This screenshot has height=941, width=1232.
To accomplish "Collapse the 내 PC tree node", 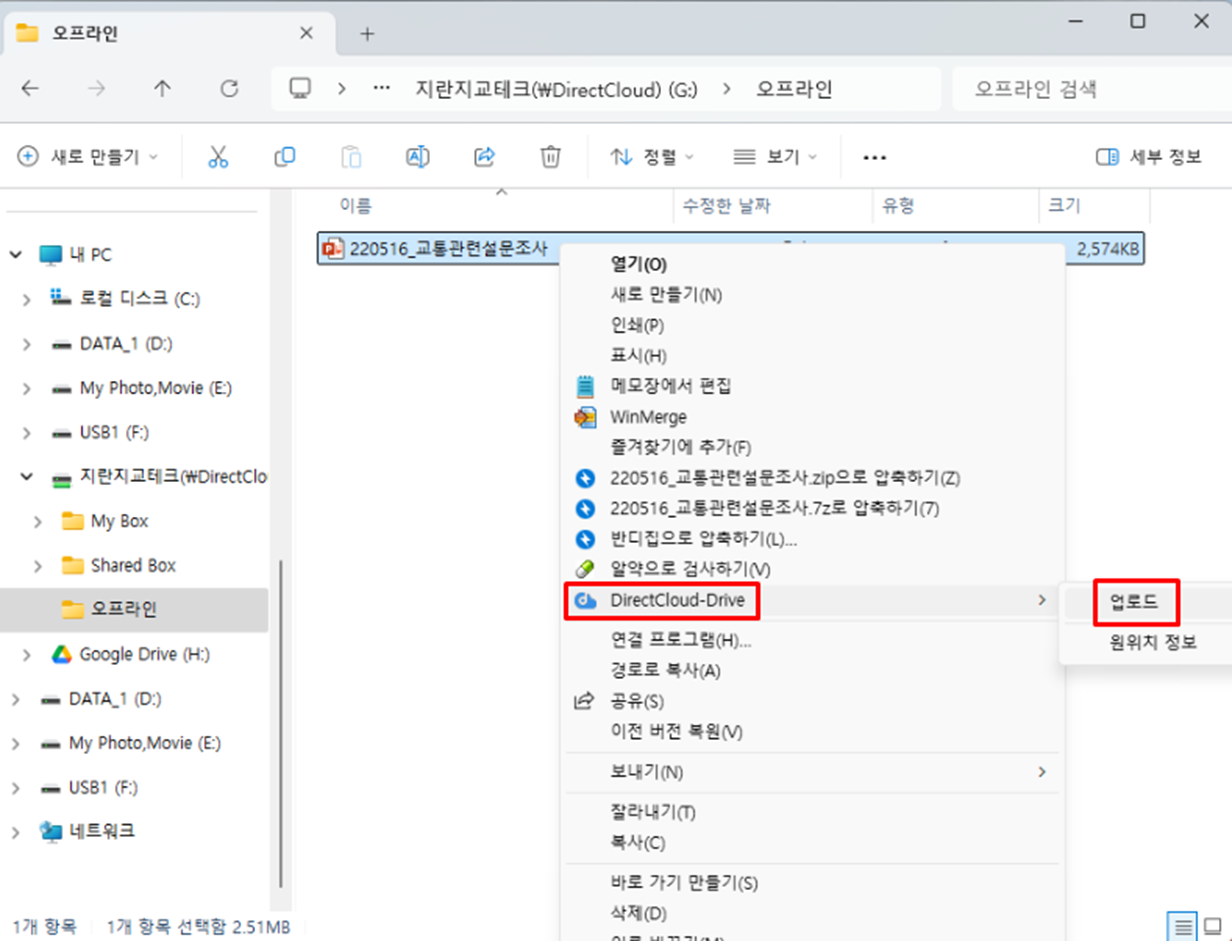I will pyautogui.click(x=16, y=255).
